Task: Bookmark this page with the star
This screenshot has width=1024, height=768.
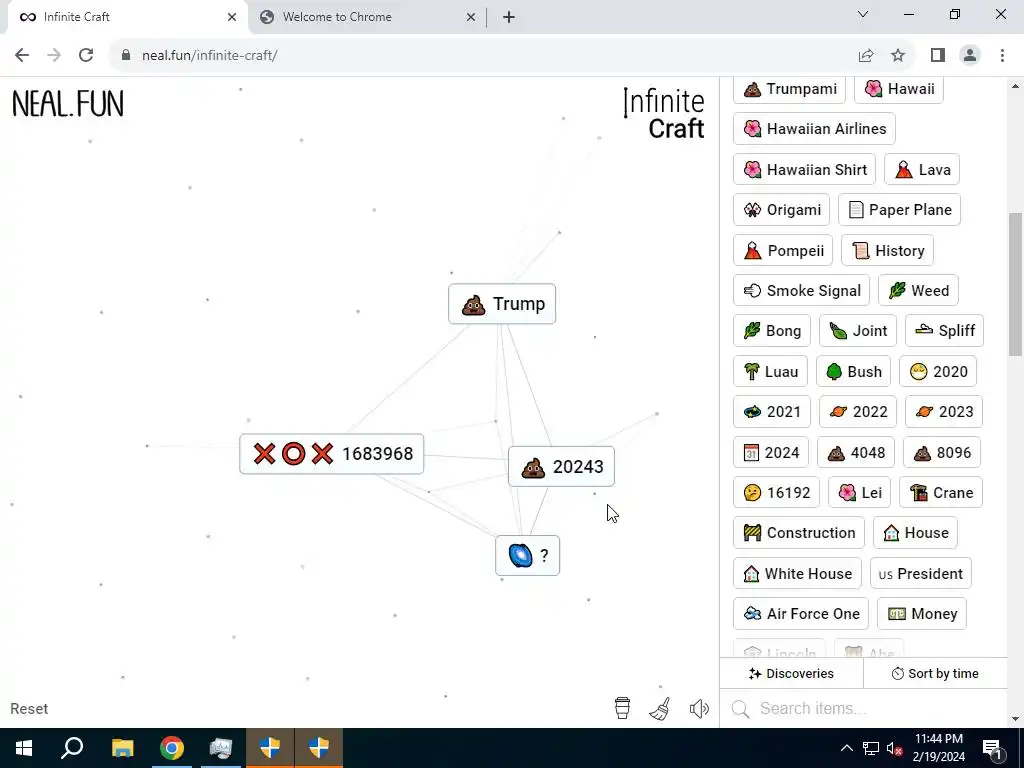Action: click(898, 56)
